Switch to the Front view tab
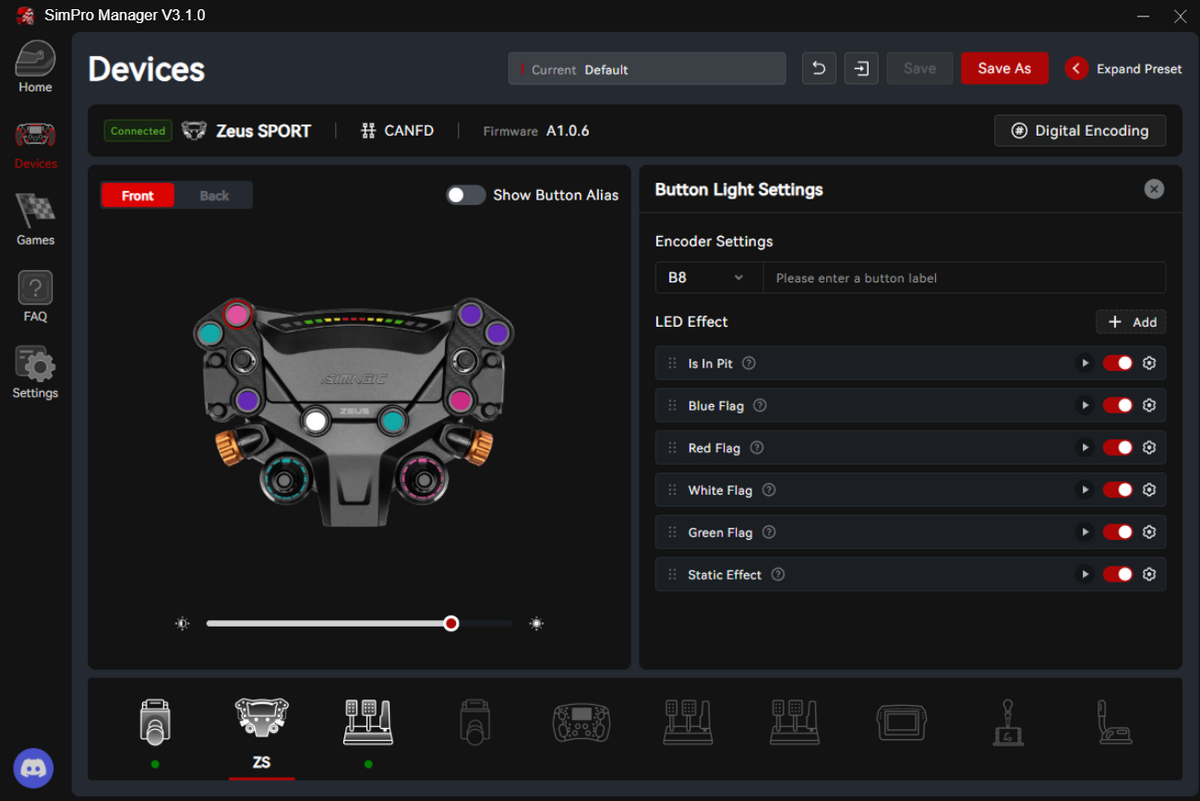Viewport: 1200px width, 801px height. 138,195
